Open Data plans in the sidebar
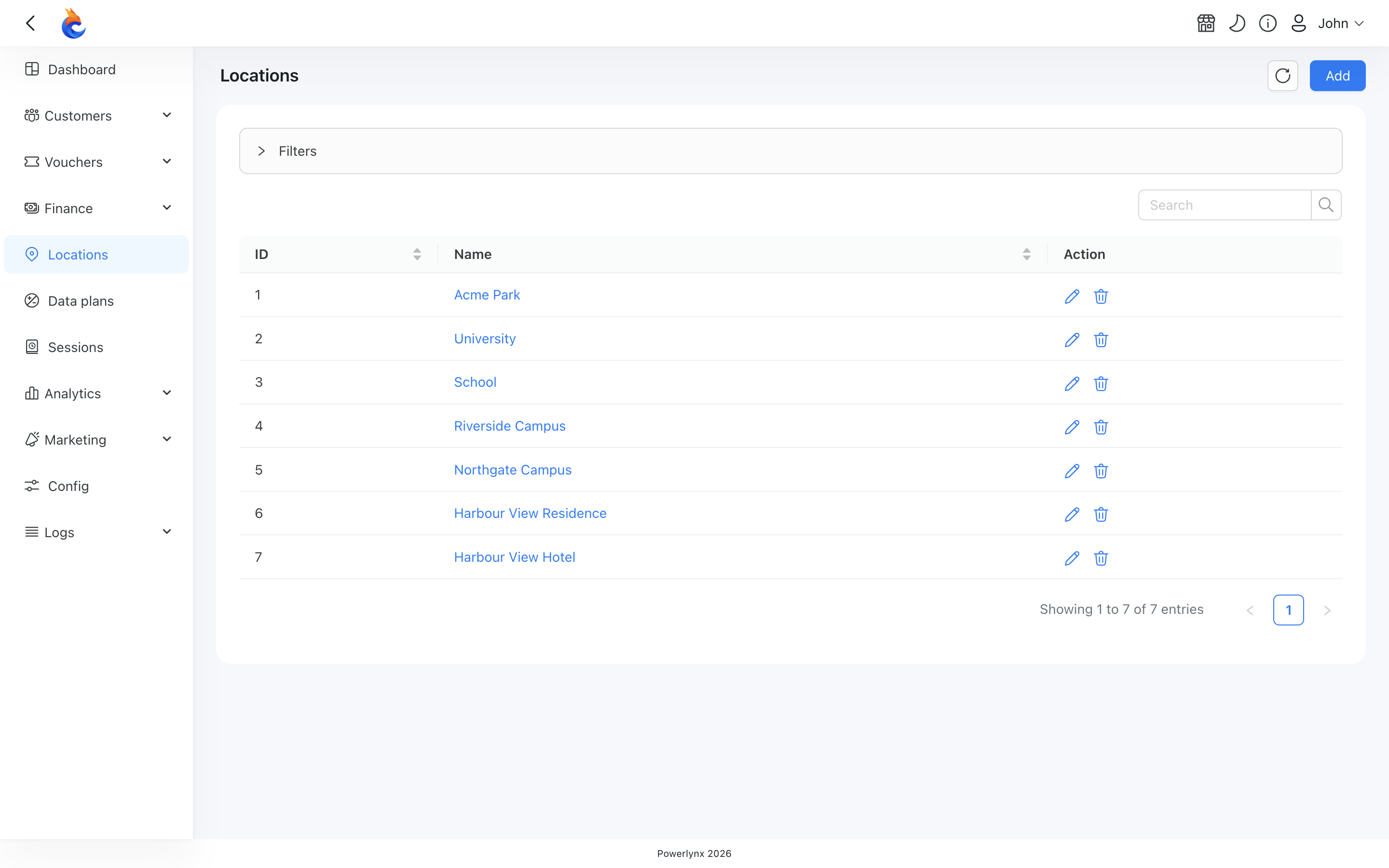1389x868 pixels. coord(96,301)
